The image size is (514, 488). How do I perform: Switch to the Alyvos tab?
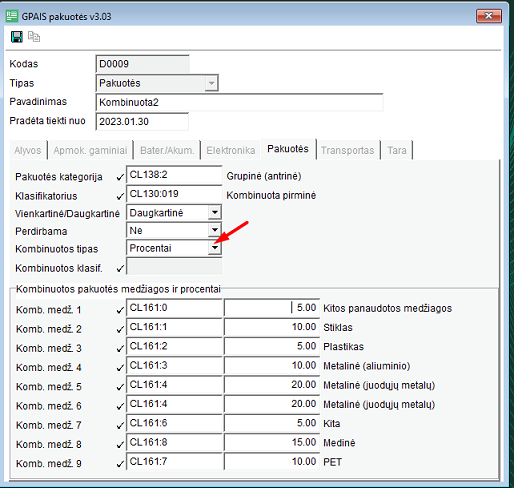tap(28, 150)
